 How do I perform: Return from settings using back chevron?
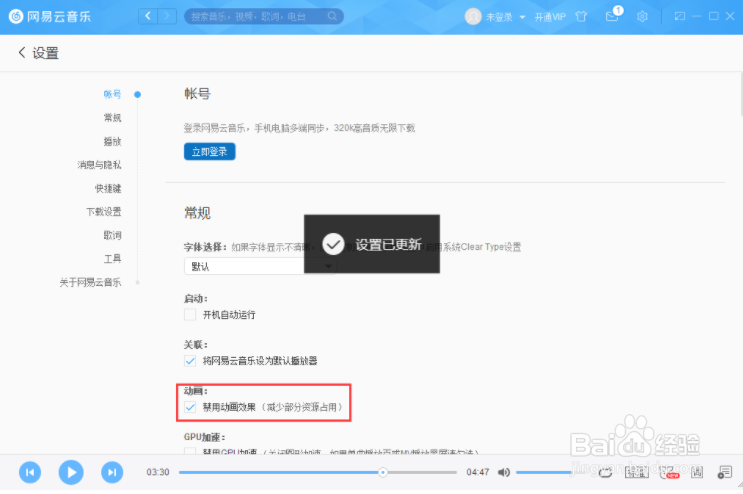[21, 53]
